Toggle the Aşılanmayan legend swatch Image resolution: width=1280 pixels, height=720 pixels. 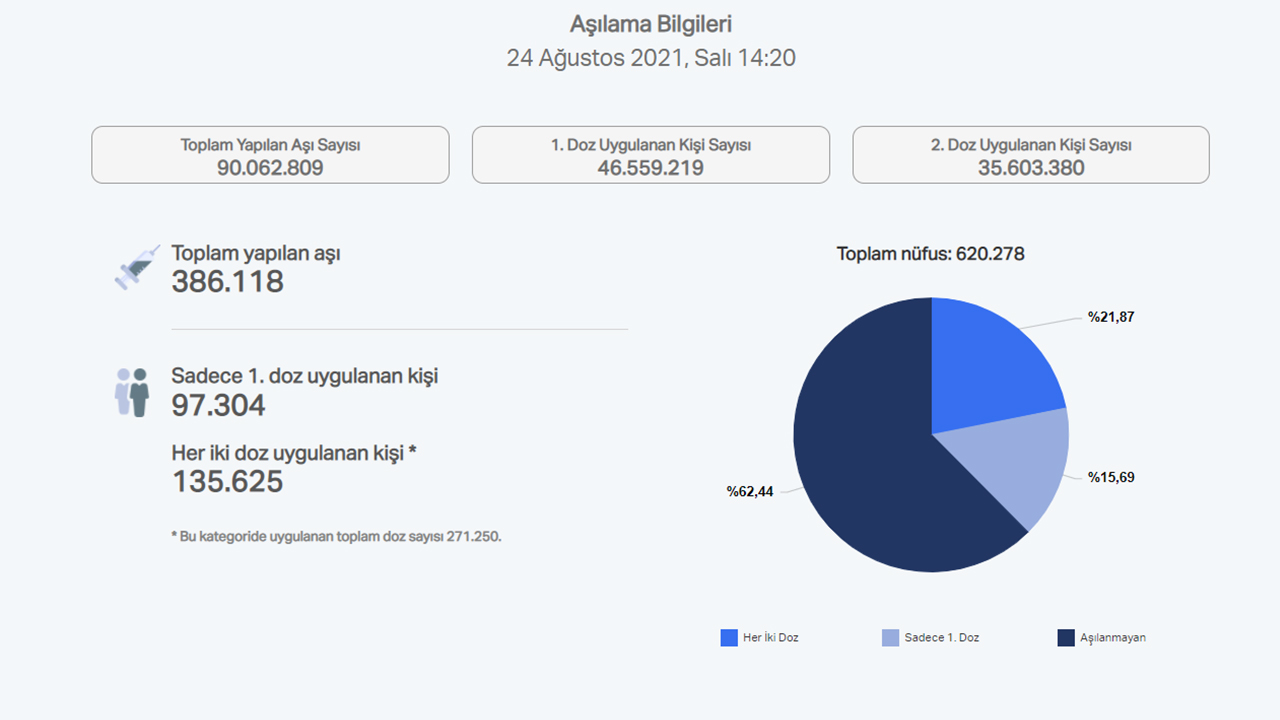point(1066,638)
